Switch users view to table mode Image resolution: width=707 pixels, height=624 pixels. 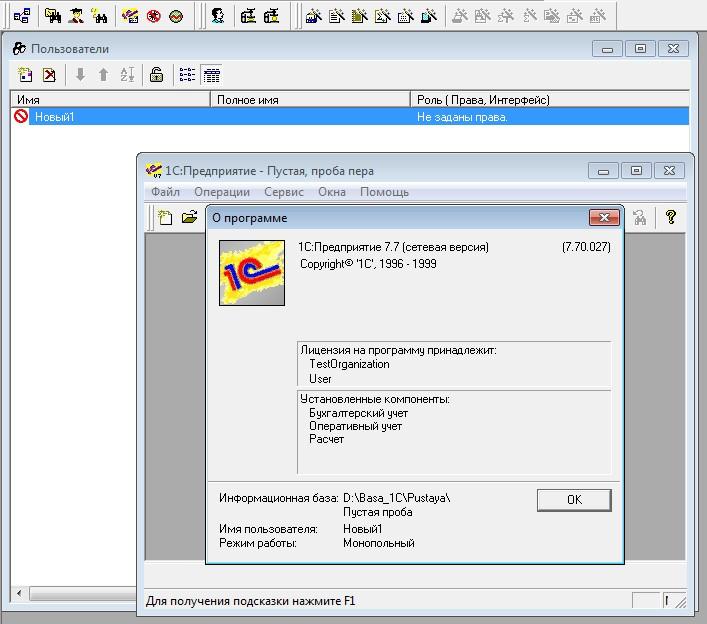pos(211,75)
